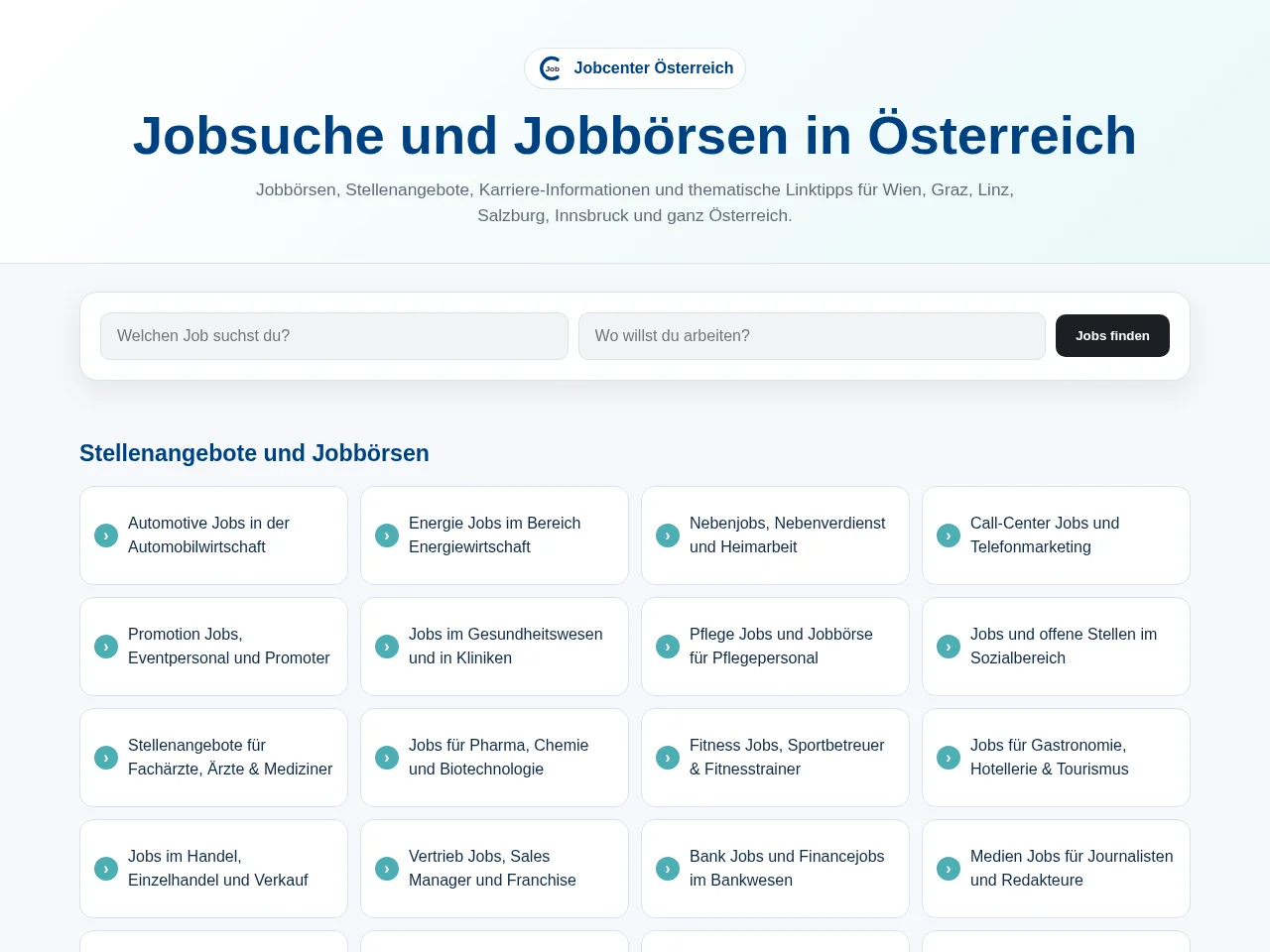Click the subtitle text mentioning Wien, Graz, Linz
Image resolution: width=1270 pixels, height=952 pixels.
(x=635, y=202)
